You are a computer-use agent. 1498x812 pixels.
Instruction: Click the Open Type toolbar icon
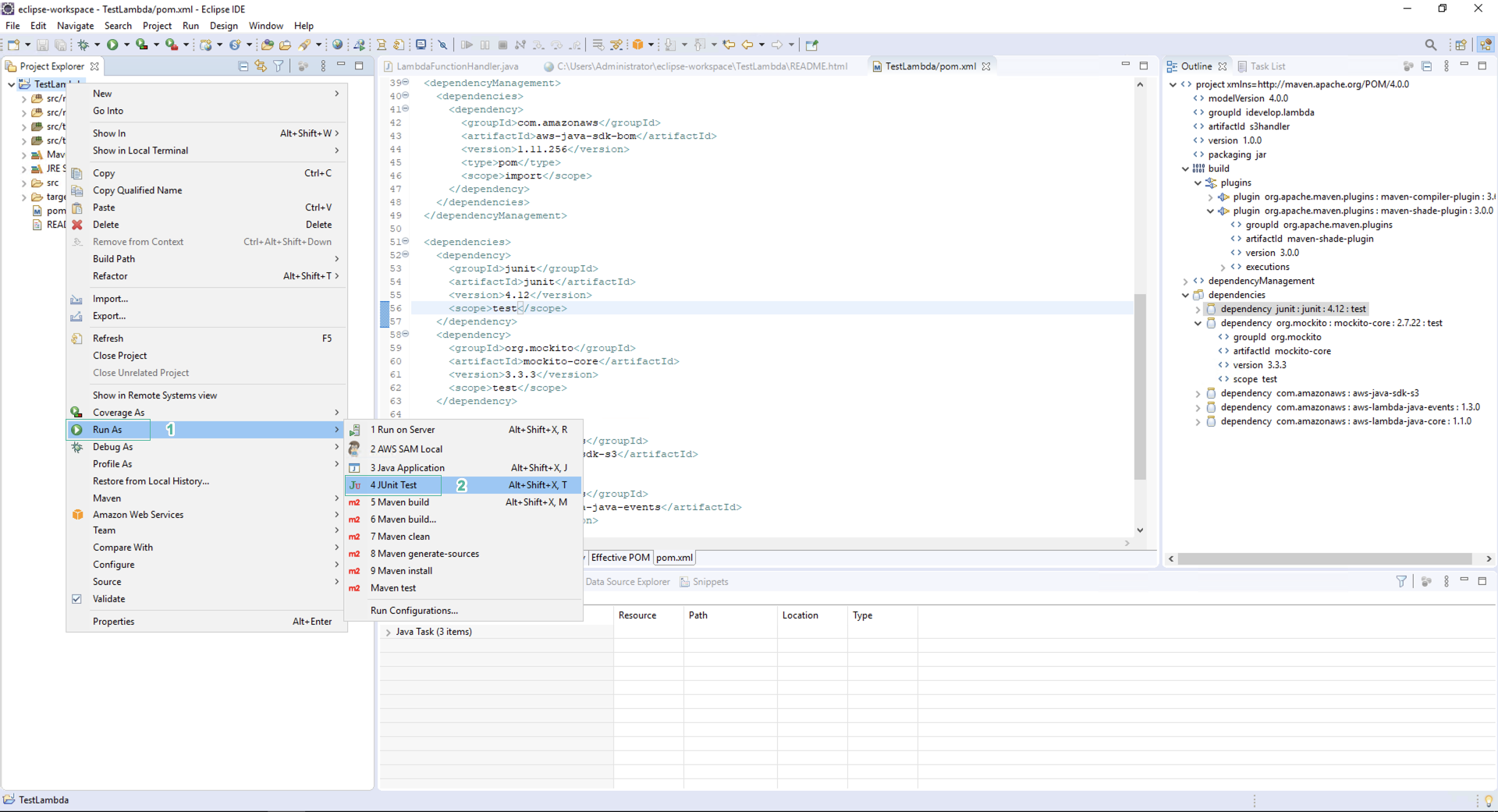tap(267, 45)
